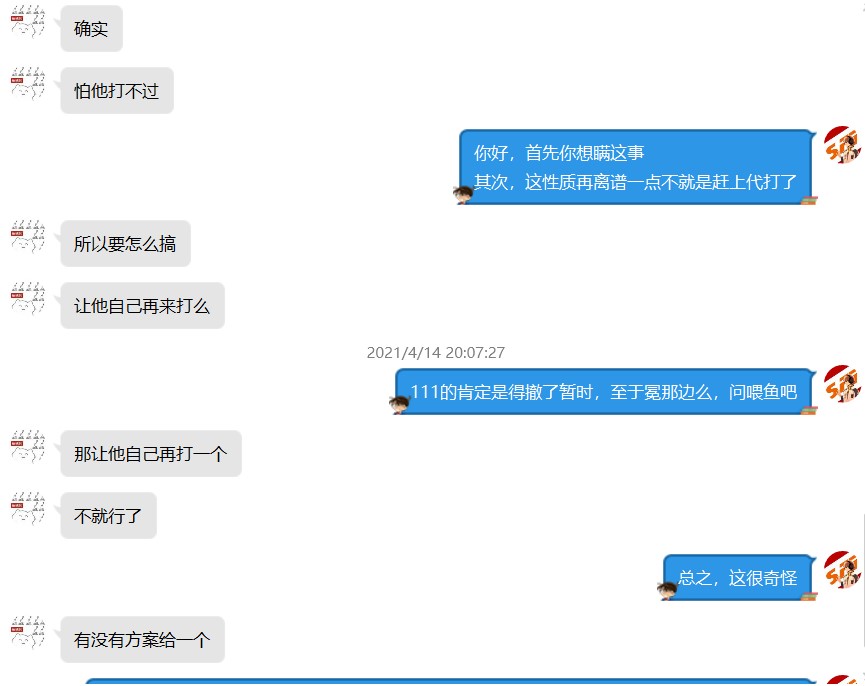Open sender avatar beside '确实' message
865x686 pixels.
click(28, 22)
